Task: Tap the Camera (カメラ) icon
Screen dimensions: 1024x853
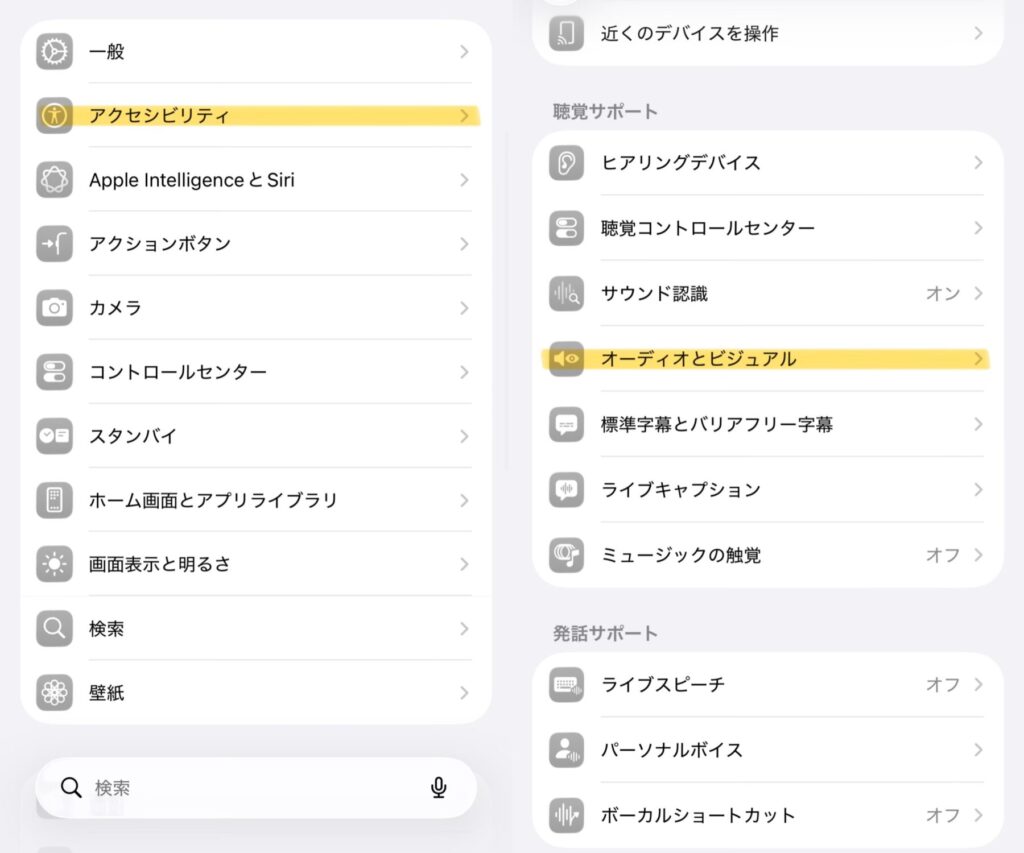Action: tap(54, 308)
